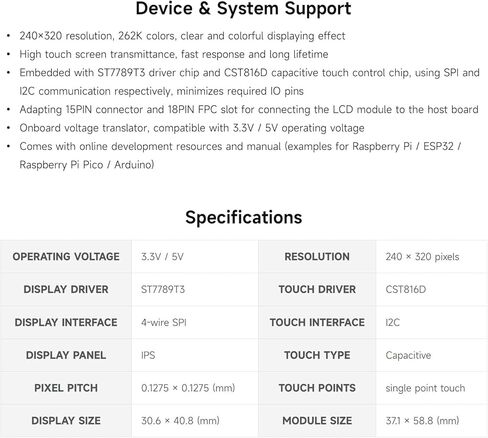The image size is (488, 438).
Task: Click the single point touch value
Action: (x=425, y=388)
